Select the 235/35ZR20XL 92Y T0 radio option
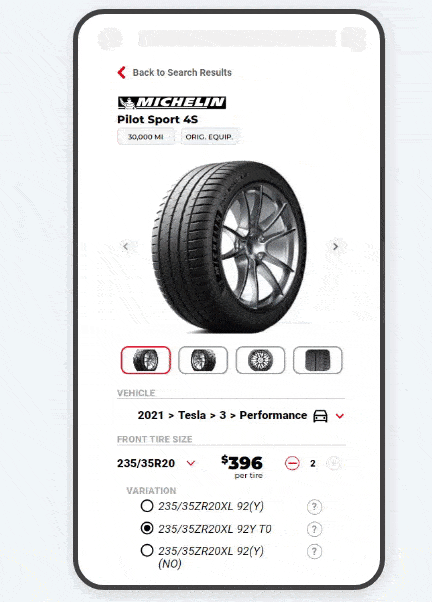The image size is (432, 602). (147, 528)
